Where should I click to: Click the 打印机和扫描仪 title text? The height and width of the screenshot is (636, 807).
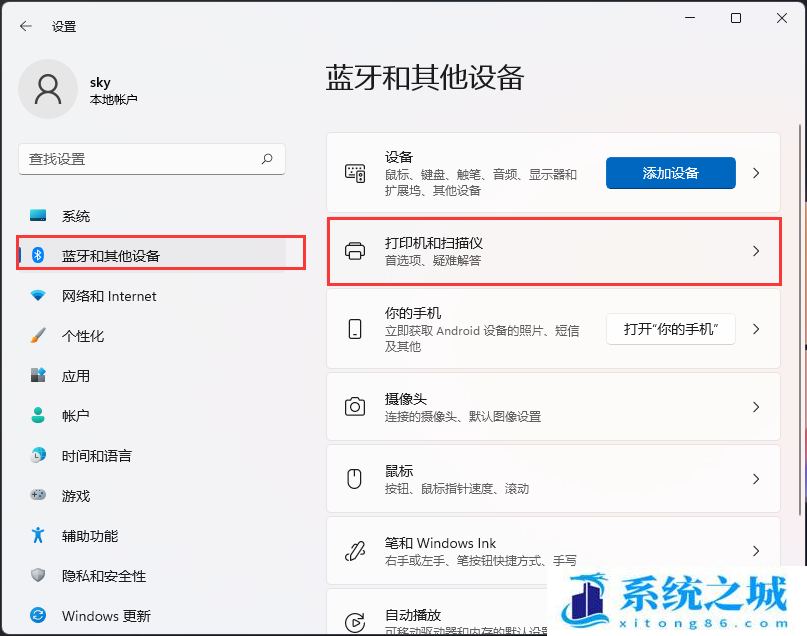434,243
